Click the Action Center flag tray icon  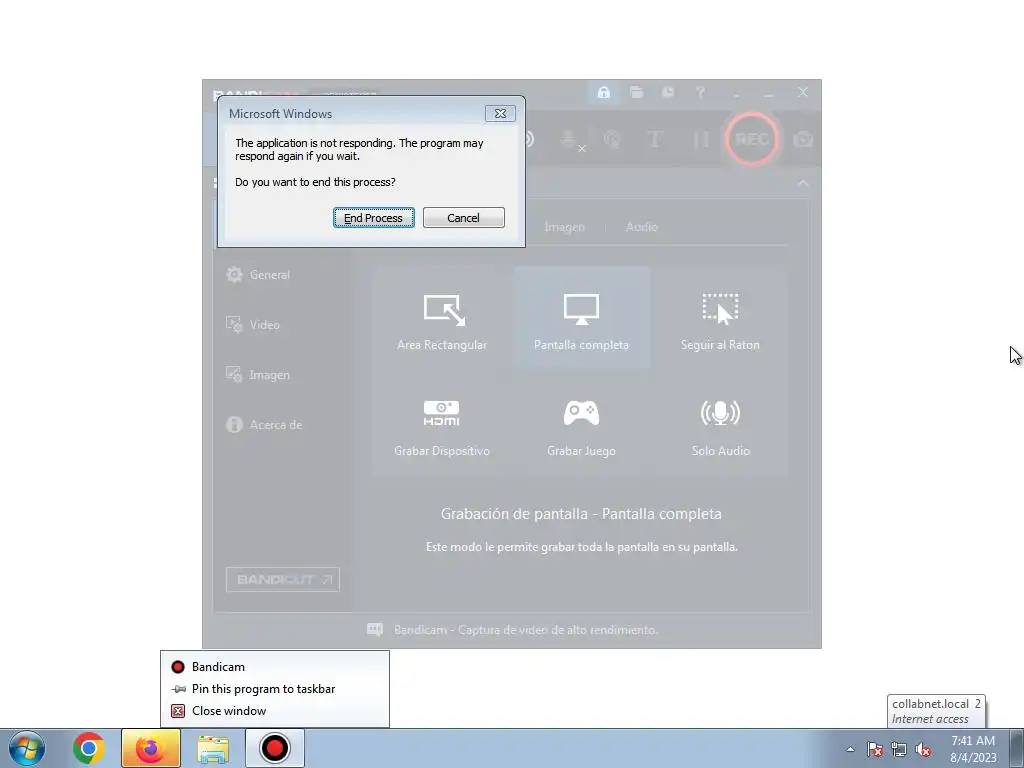(875, 749)
